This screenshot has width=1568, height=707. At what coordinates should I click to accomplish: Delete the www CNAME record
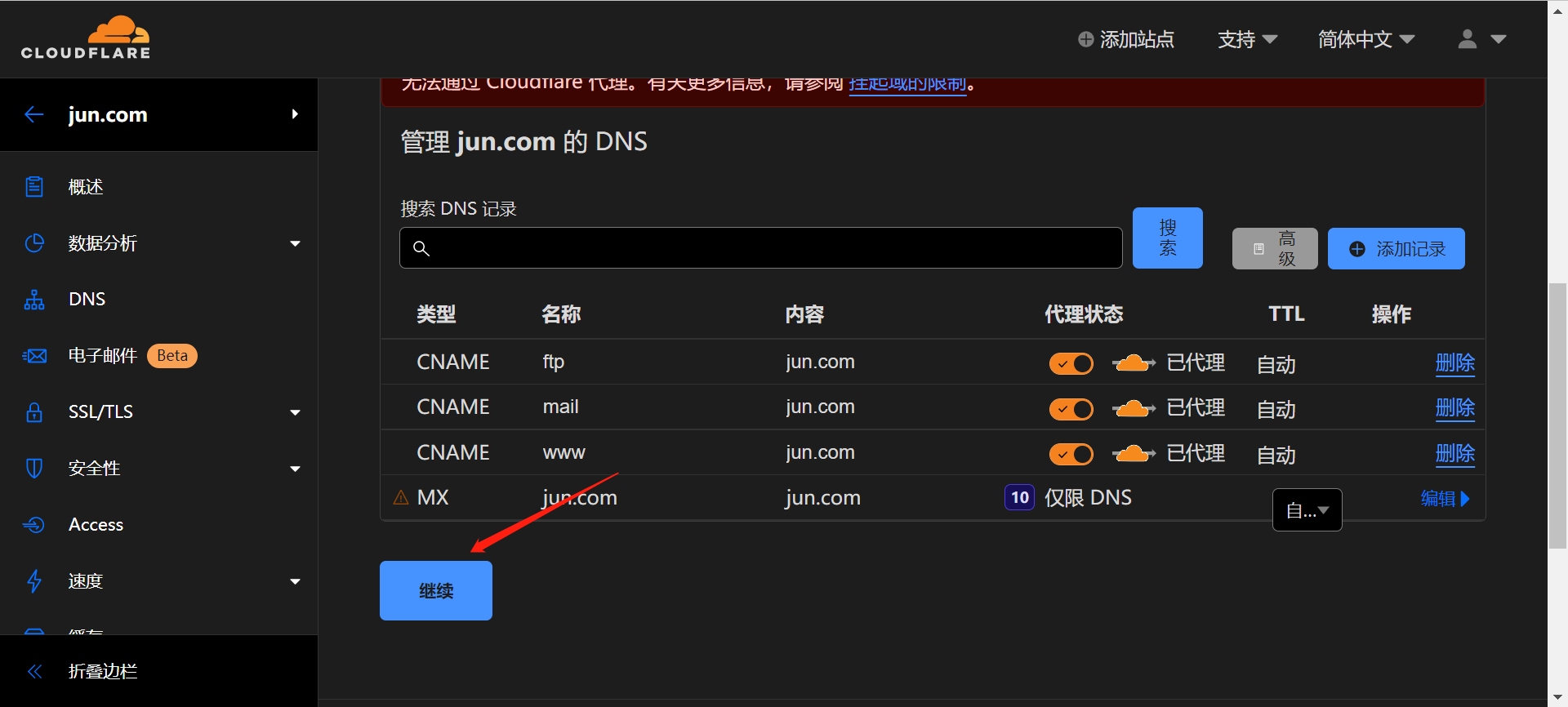(x=1455, y=453)
